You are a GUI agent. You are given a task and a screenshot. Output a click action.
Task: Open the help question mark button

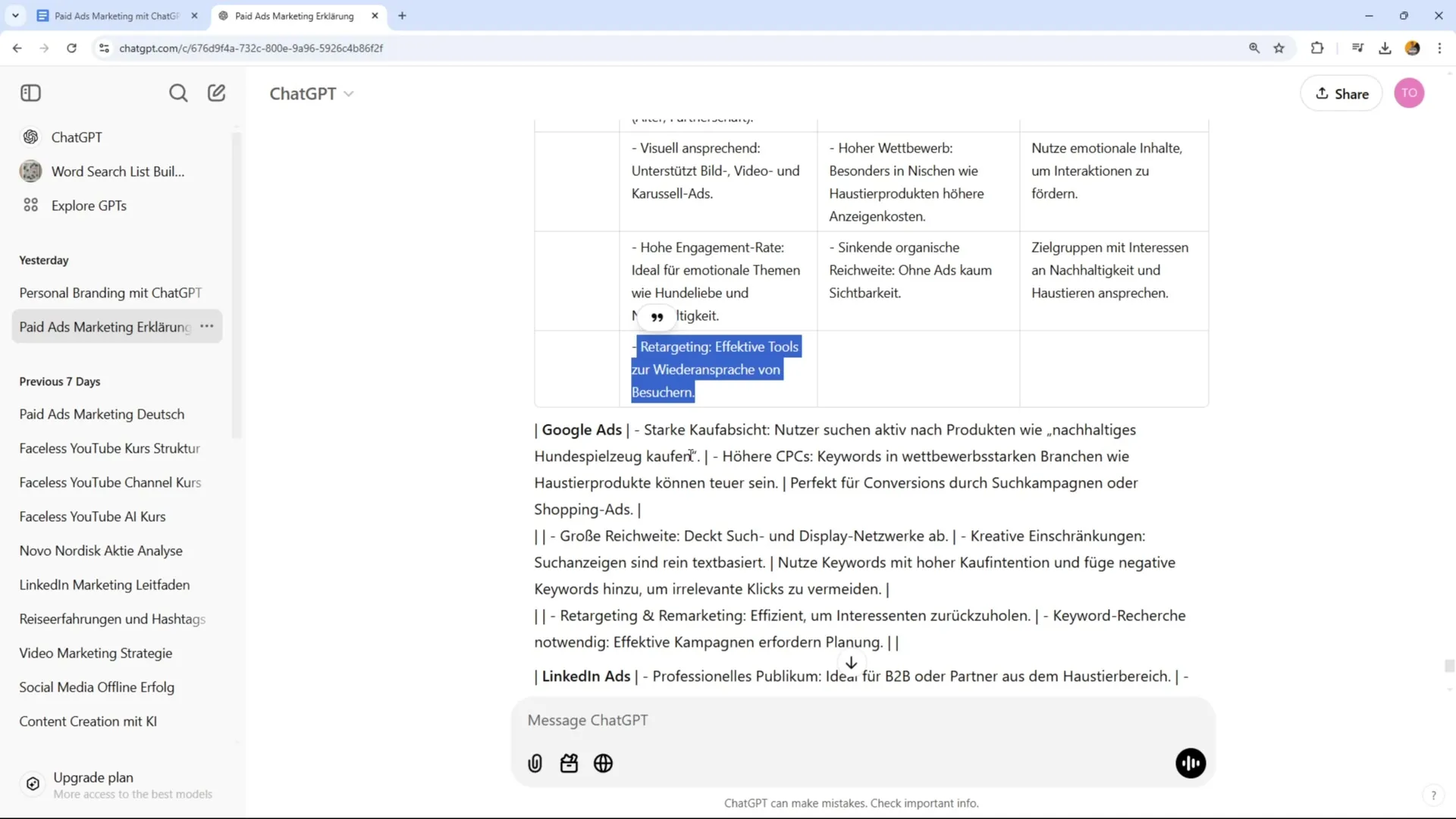click(1433, 795)
